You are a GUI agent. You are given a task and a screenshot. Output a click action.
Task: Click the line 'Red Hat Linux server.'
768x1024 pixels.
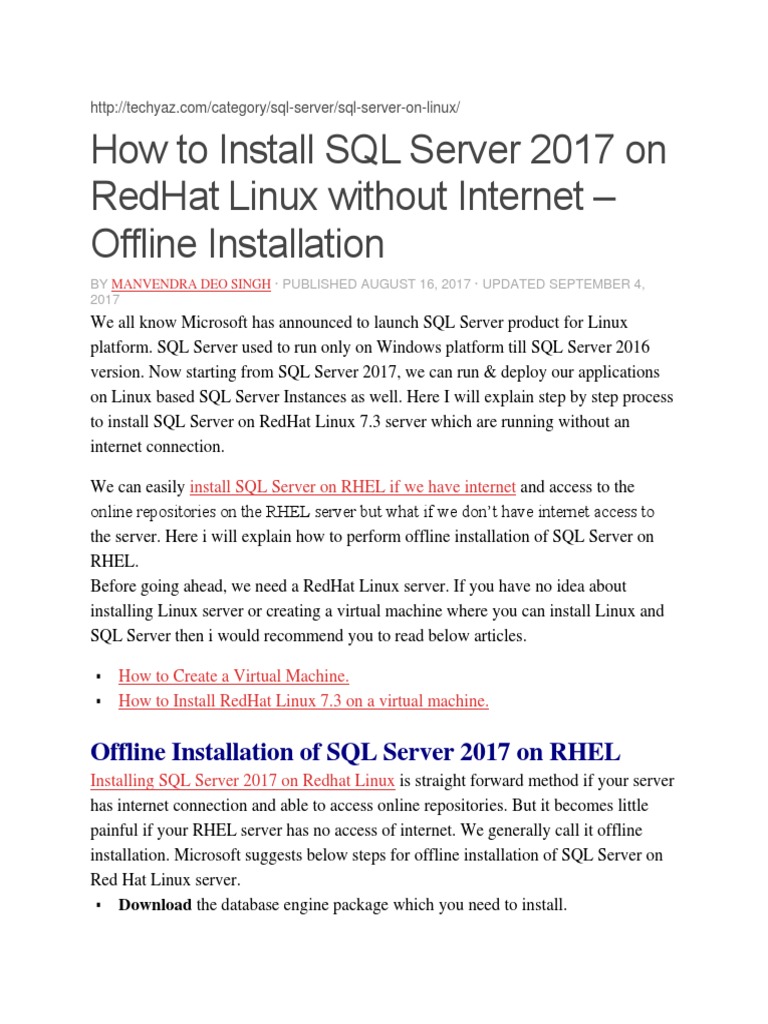coord(165,880)
